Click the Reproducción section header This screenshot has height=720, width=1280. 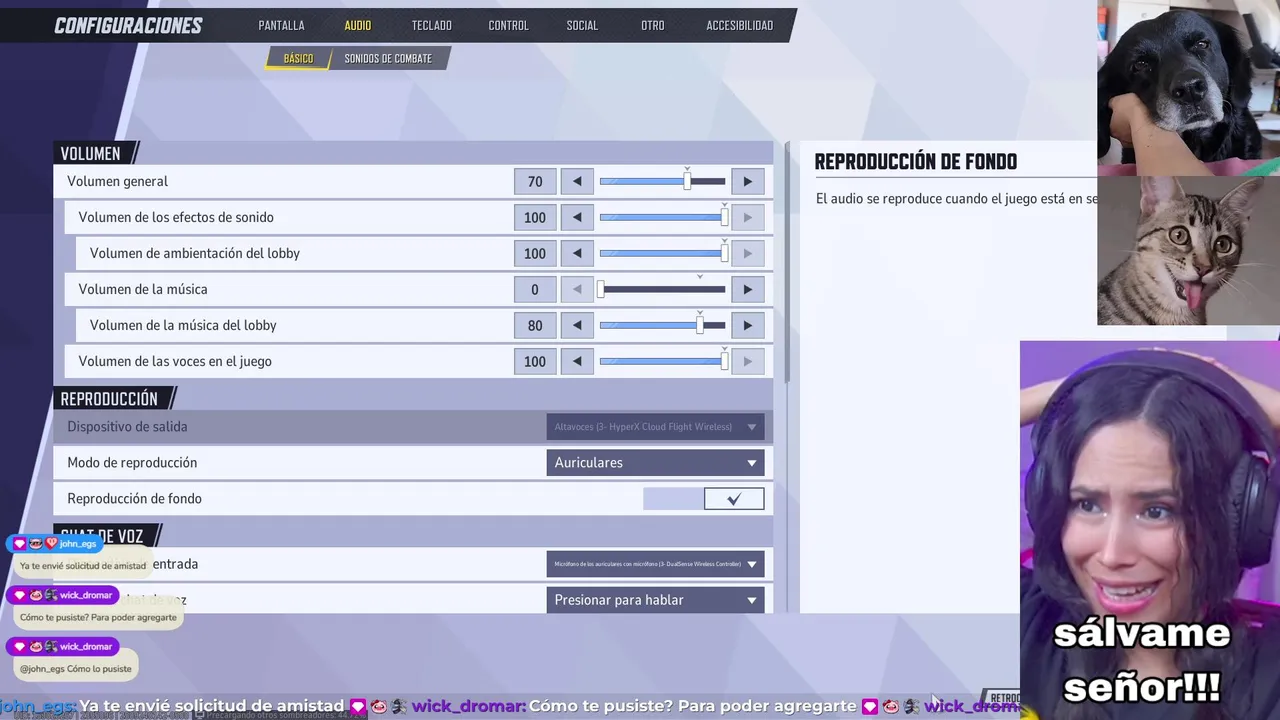(x=109, y=398)
